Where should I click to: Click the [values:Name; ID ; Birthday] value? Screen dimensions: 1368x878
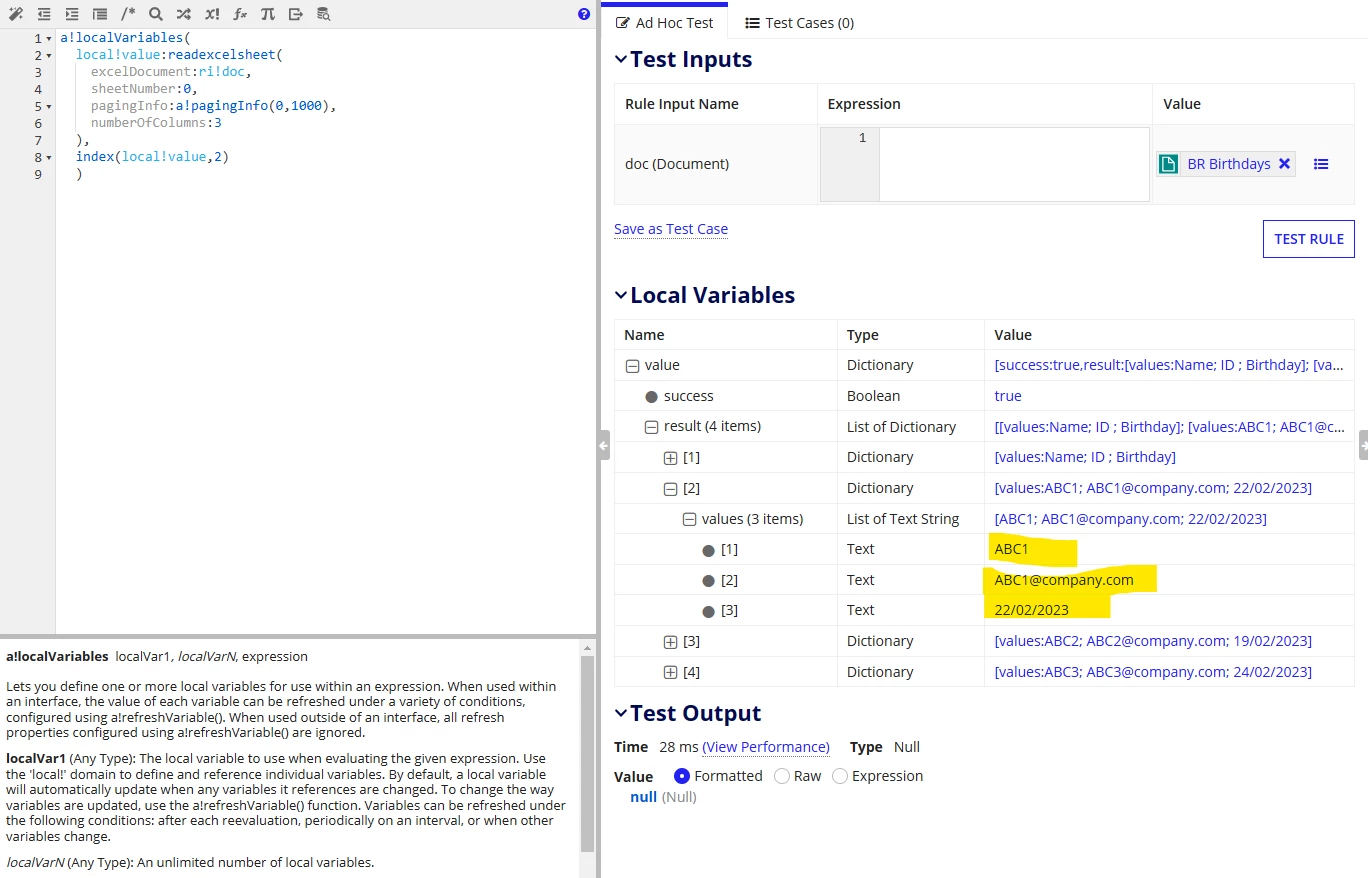[1085, 457]
